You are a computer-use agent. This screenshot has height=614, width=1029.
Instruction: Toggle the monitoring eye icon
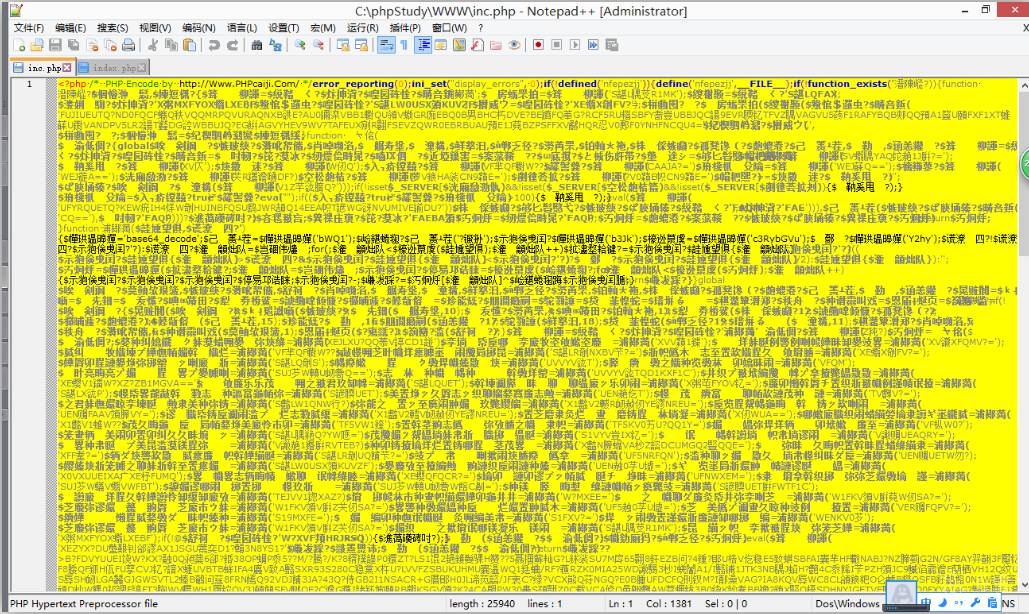(514, 45)
